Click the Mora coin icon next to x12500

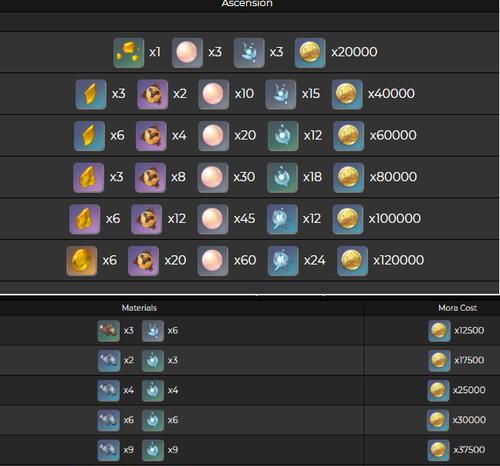(439, 331)
